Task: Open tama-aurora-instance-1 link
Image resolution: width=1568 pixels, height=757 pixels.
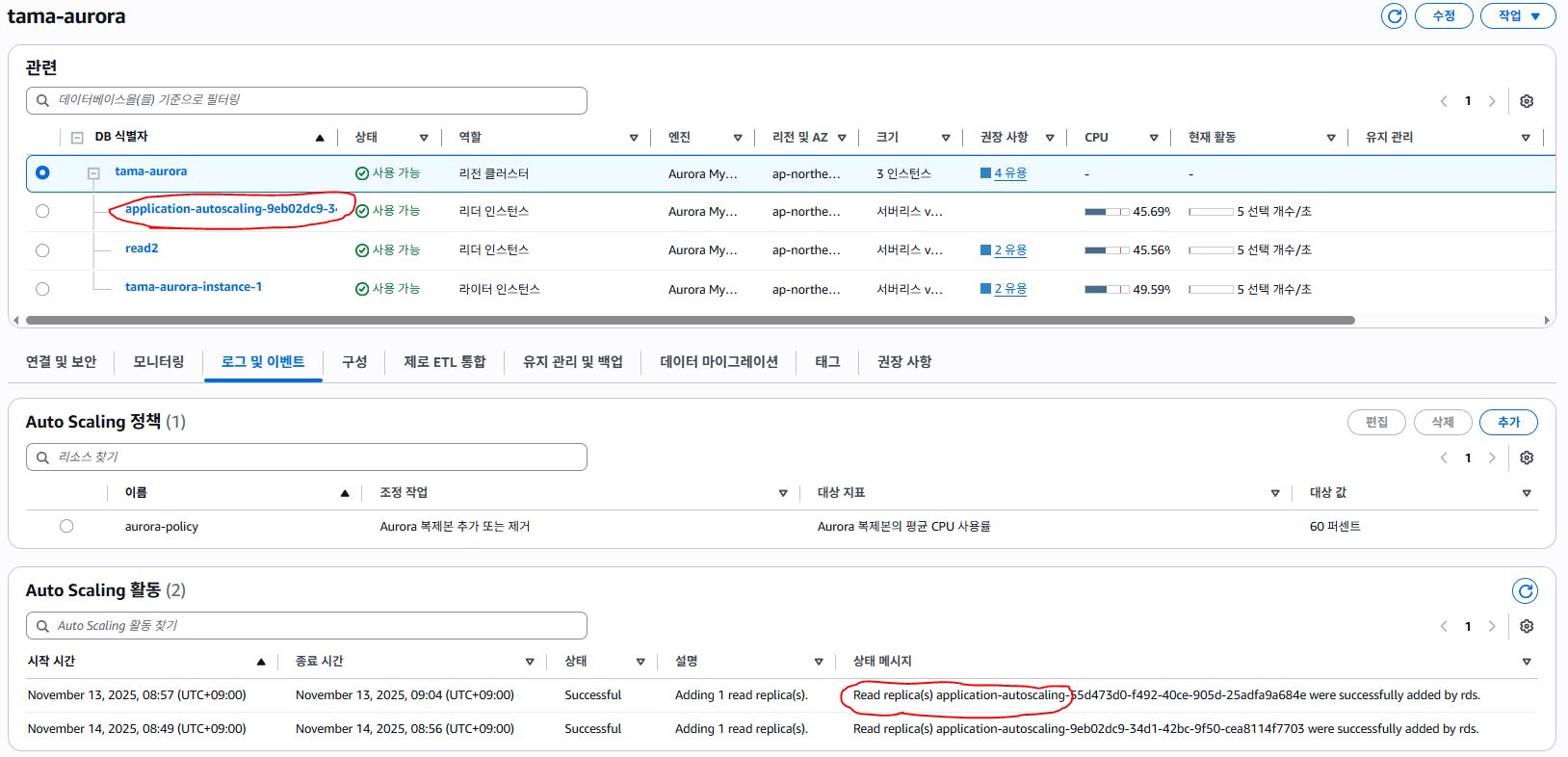Action: coord(194,287)
